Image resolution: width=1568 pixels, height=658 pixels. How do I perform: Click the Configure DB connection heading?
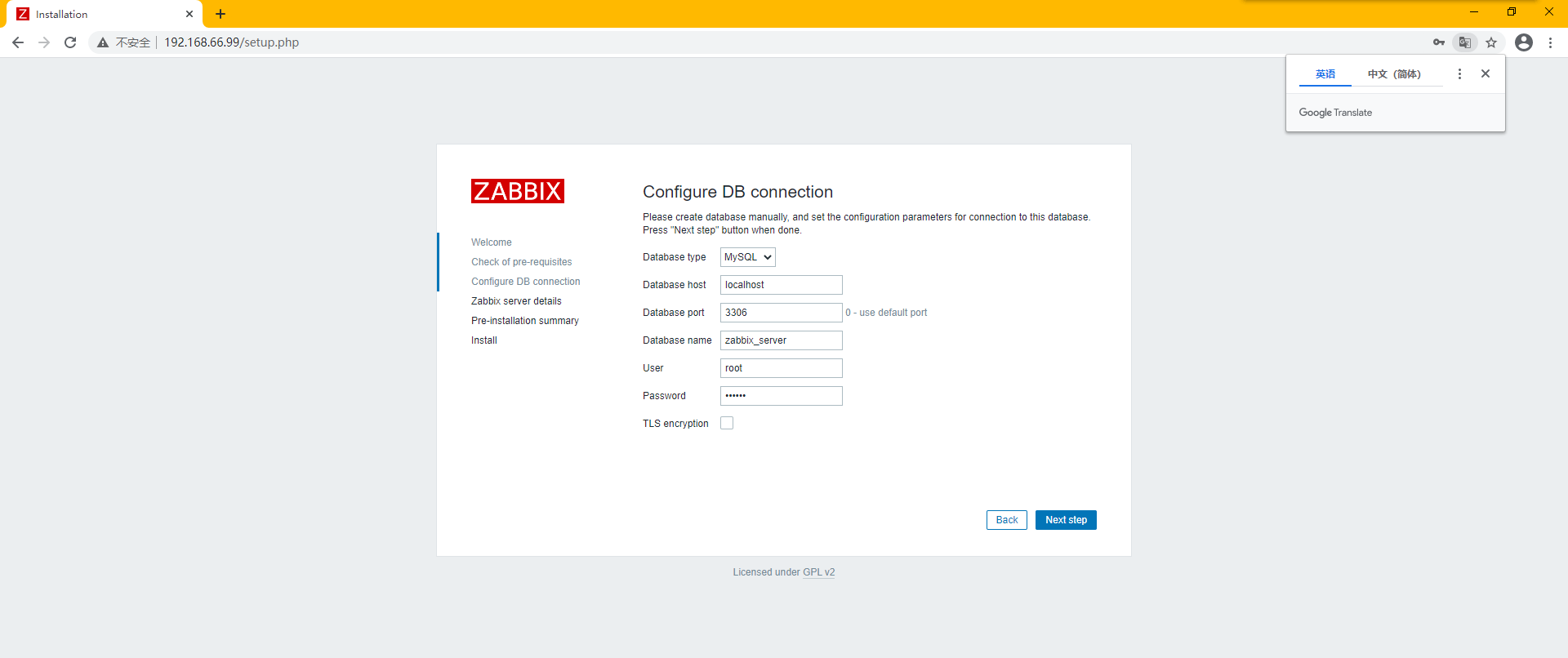coord(738,192)
